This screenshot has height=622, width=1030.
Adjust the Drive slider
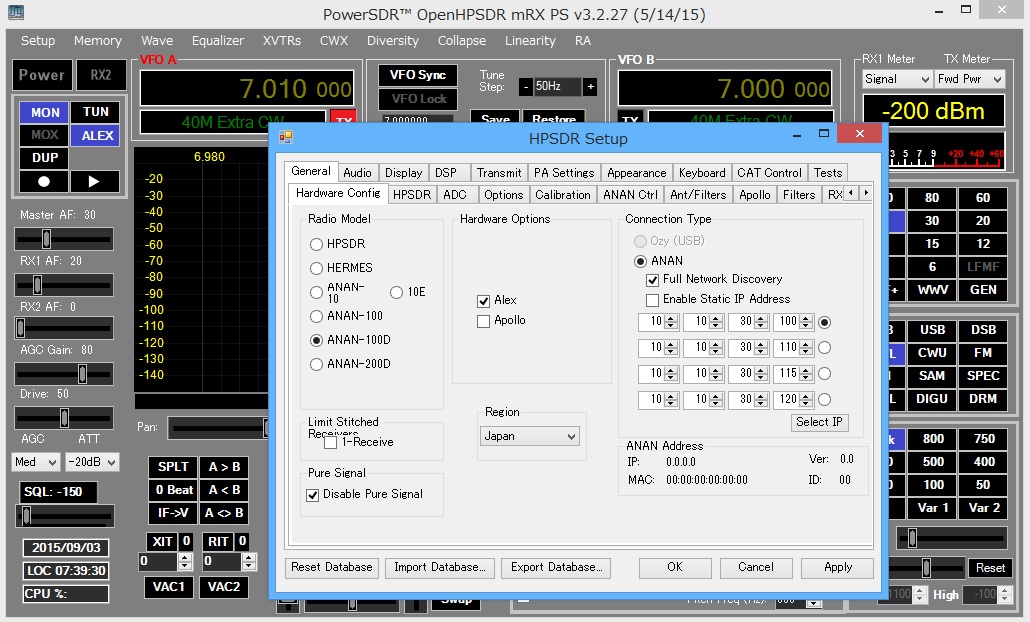[x=64, y=417]
